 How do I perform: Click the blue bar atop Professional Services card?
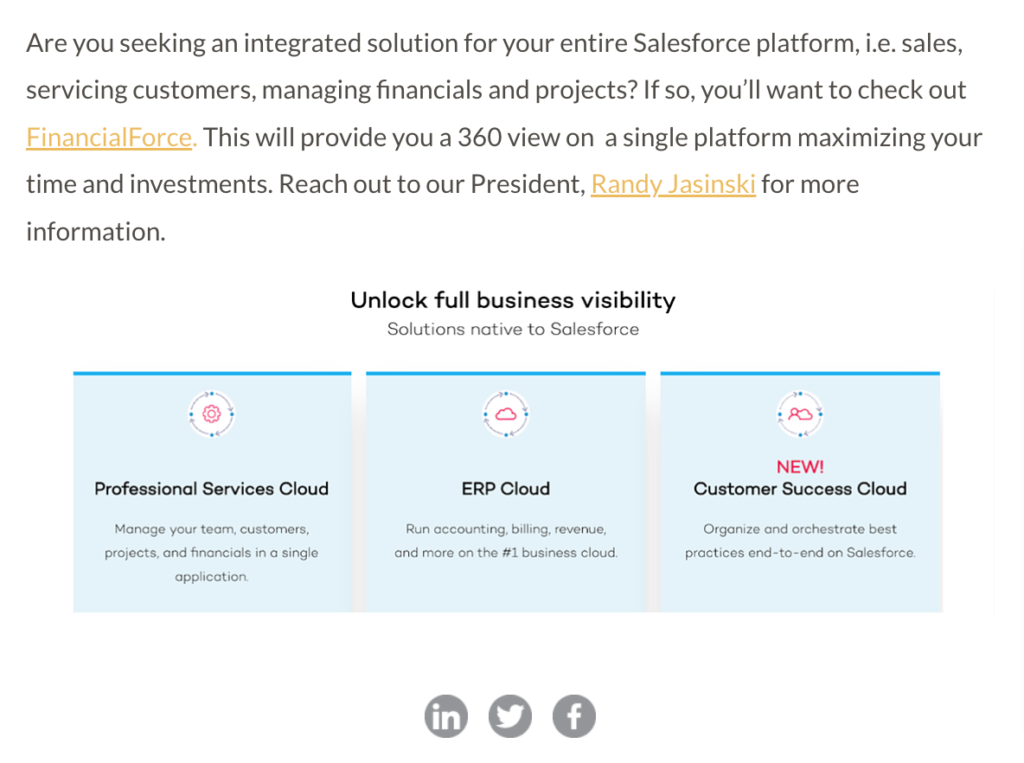(212, 374)
